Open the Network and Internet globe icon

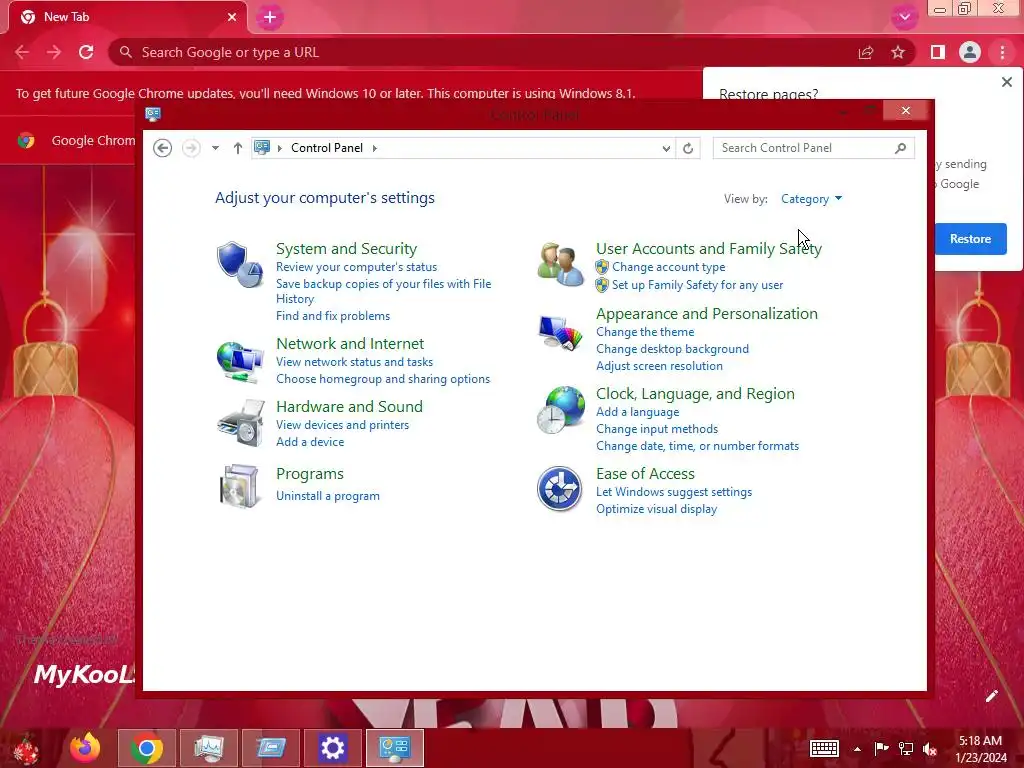[240, 361]
